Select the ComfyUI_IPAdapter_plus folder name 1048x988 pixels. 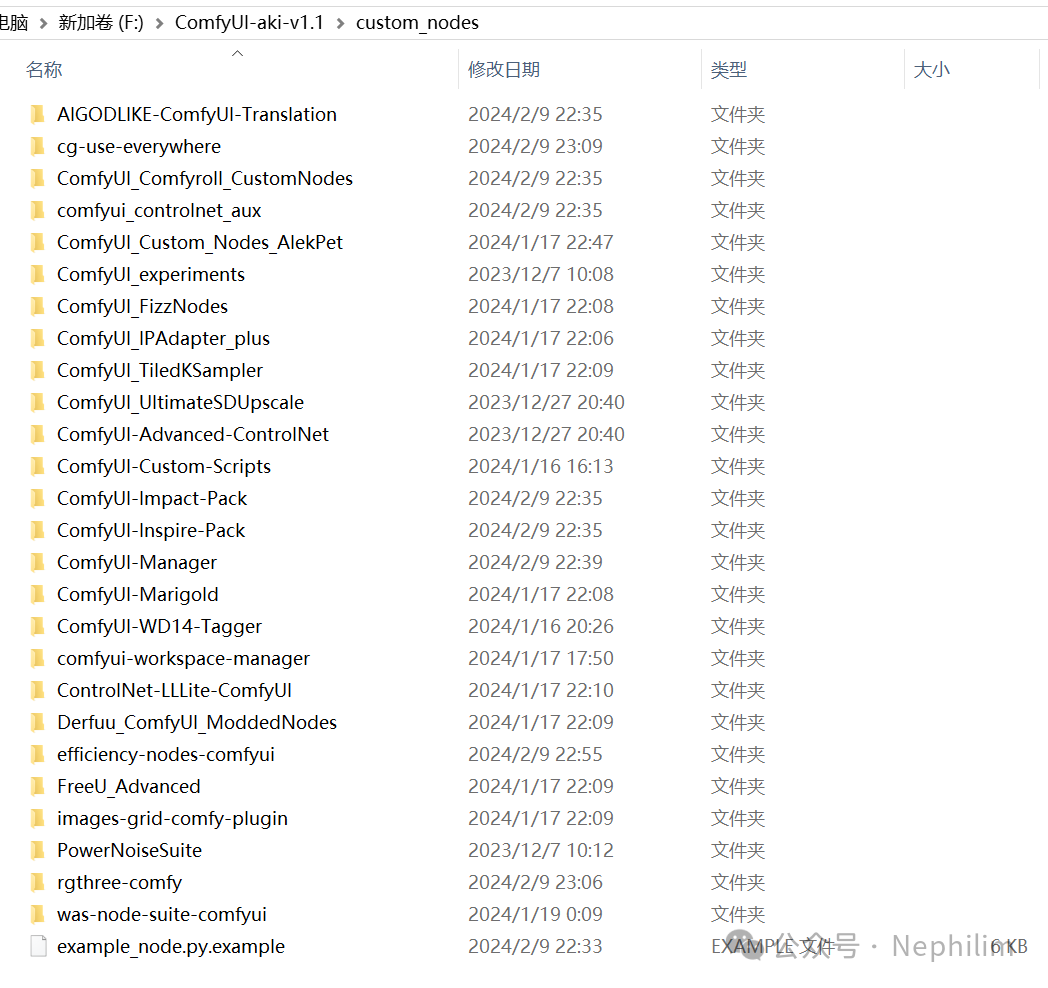coord(164,339)
